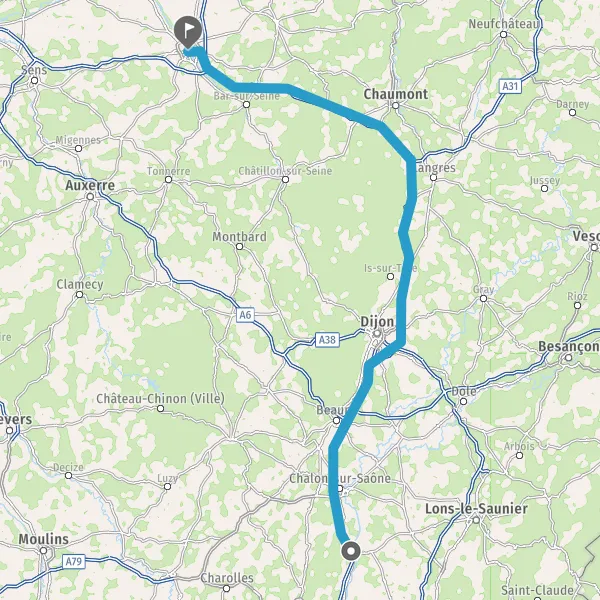This screenshot has width=600, height=600.
Task: Click the Sens town marker
Action: [x=35, y=80]
